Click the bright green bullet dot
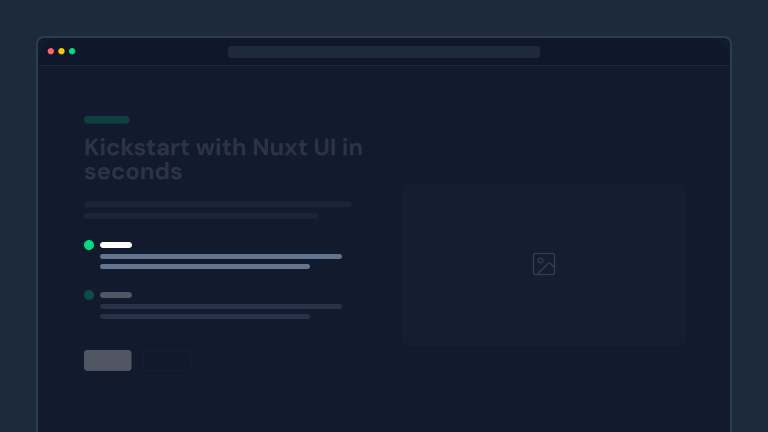Viewport: 768px width, 432px height. point(89,245)
